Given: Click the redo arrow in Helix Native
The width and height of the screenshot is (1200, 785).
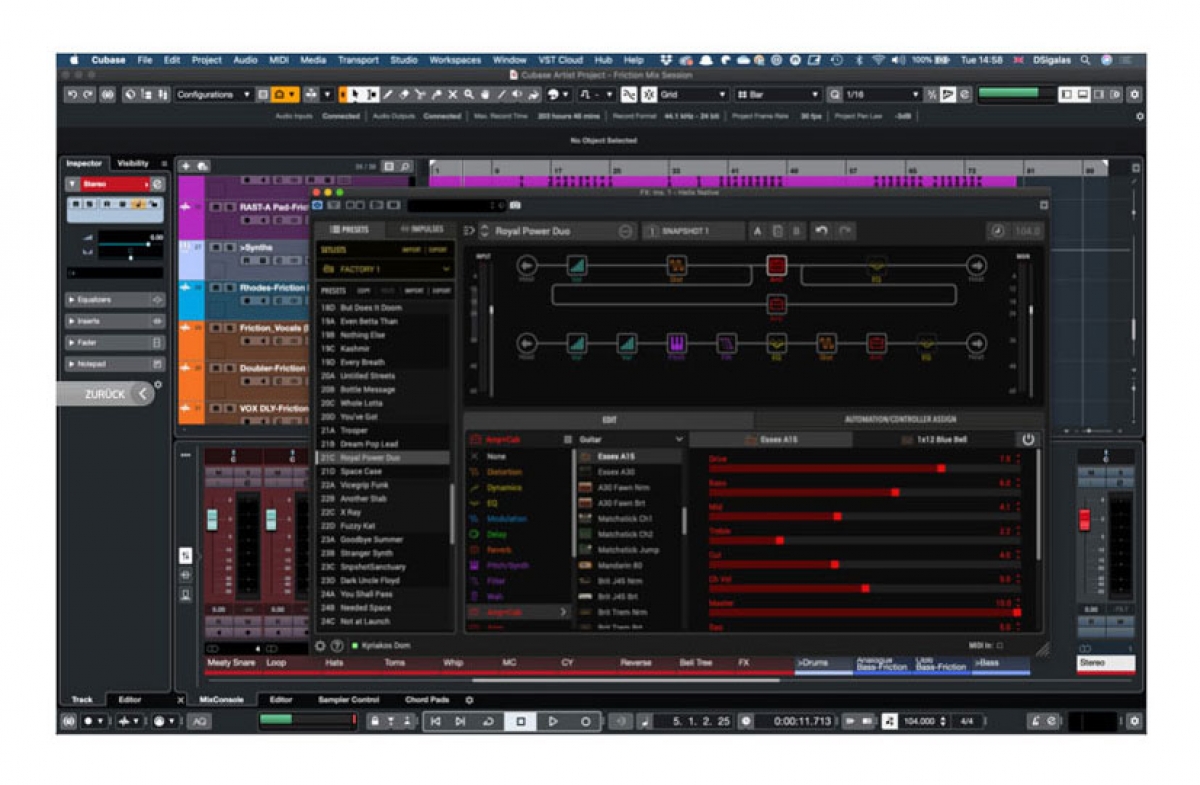Looking at the screenshot, I should click(845, 231).
